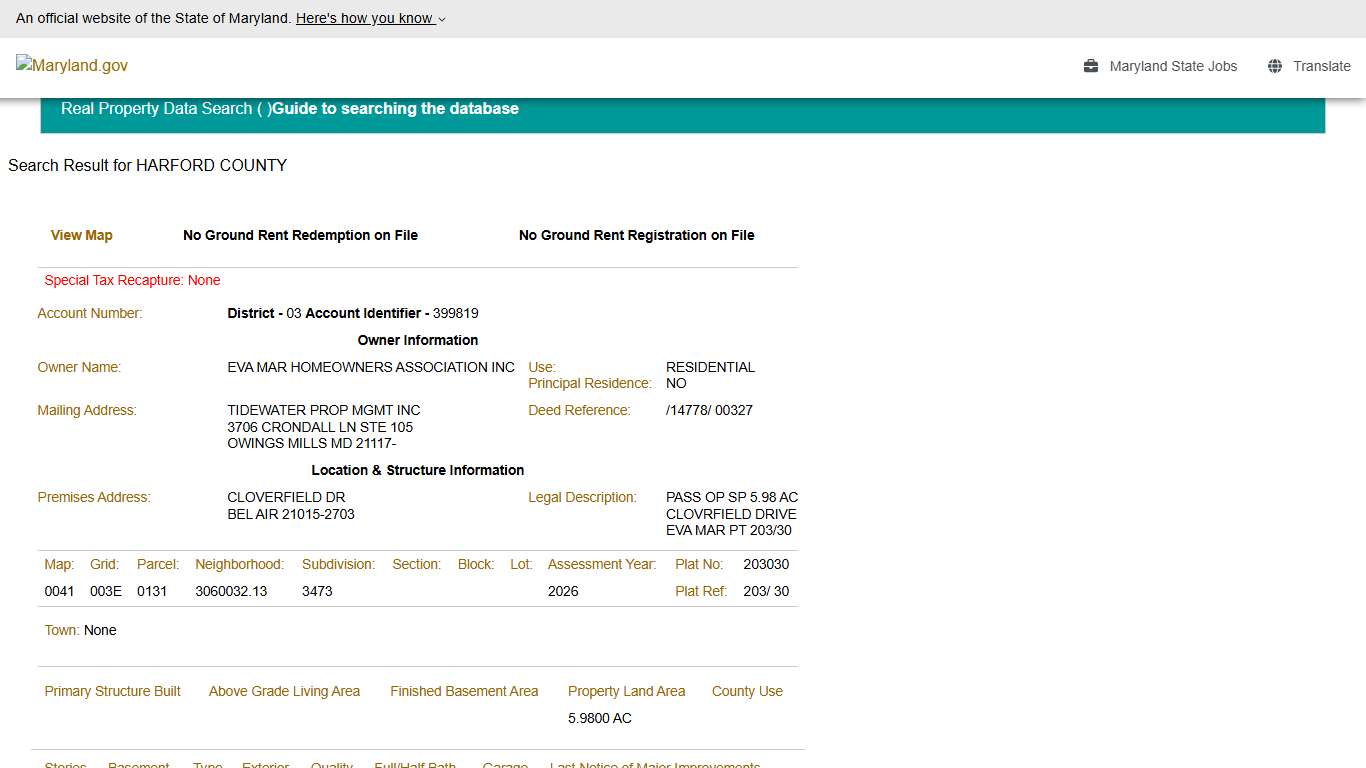Click the Search Result for HARFORD COUNTY heading
This screenshot has height=768, width=1366.
(147, 165)
